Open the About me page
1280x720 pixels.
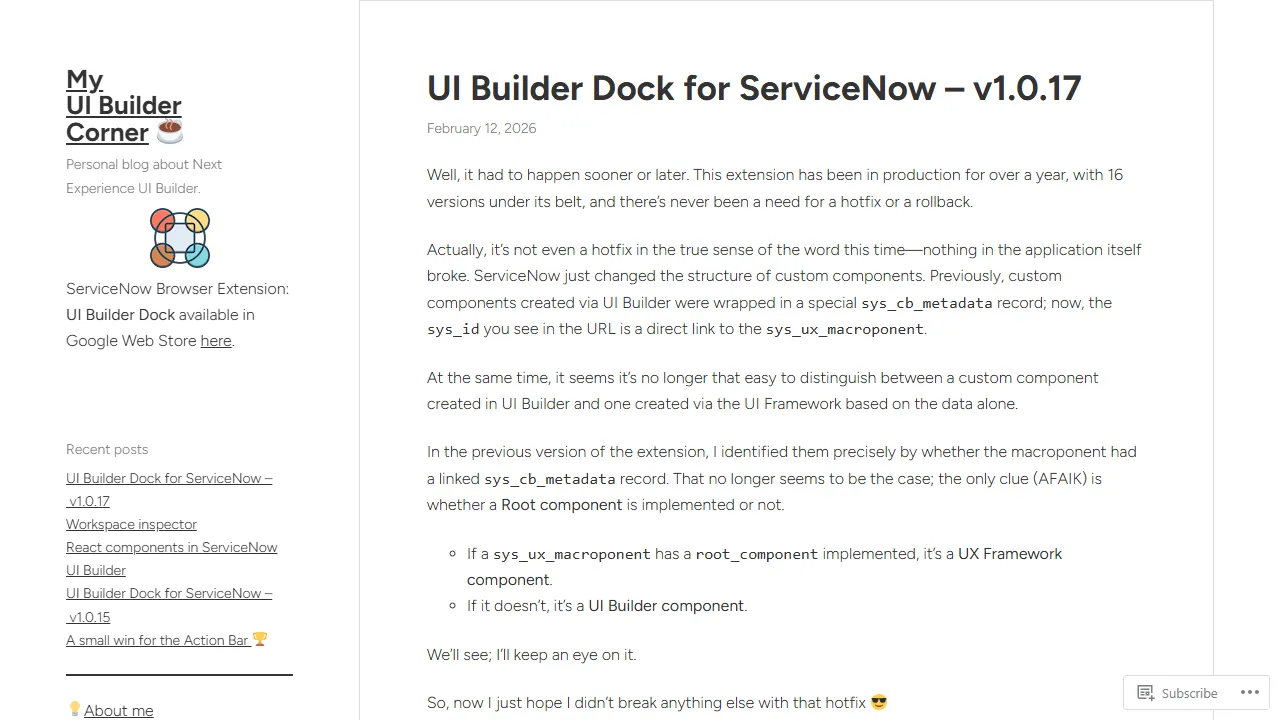click(119, 710)
